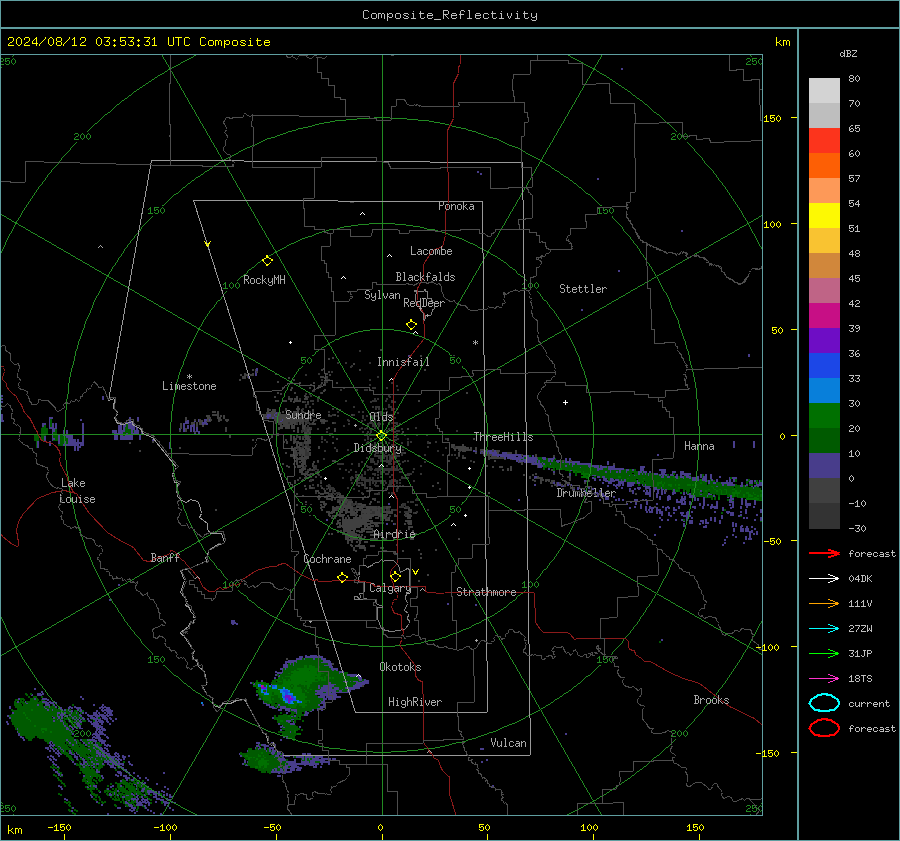Click the Ponoka city label

(456, 206)
